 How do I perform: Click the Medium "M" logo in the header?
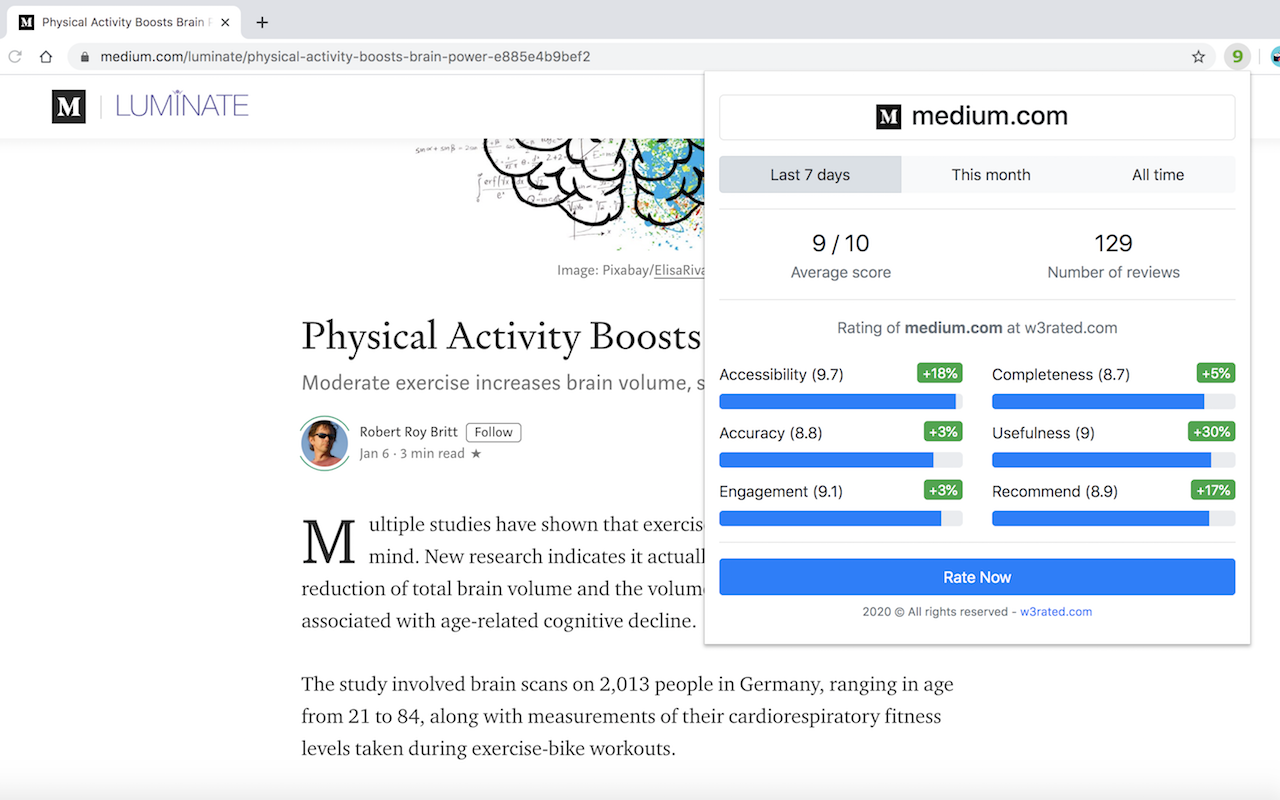[x=68, y=106]
